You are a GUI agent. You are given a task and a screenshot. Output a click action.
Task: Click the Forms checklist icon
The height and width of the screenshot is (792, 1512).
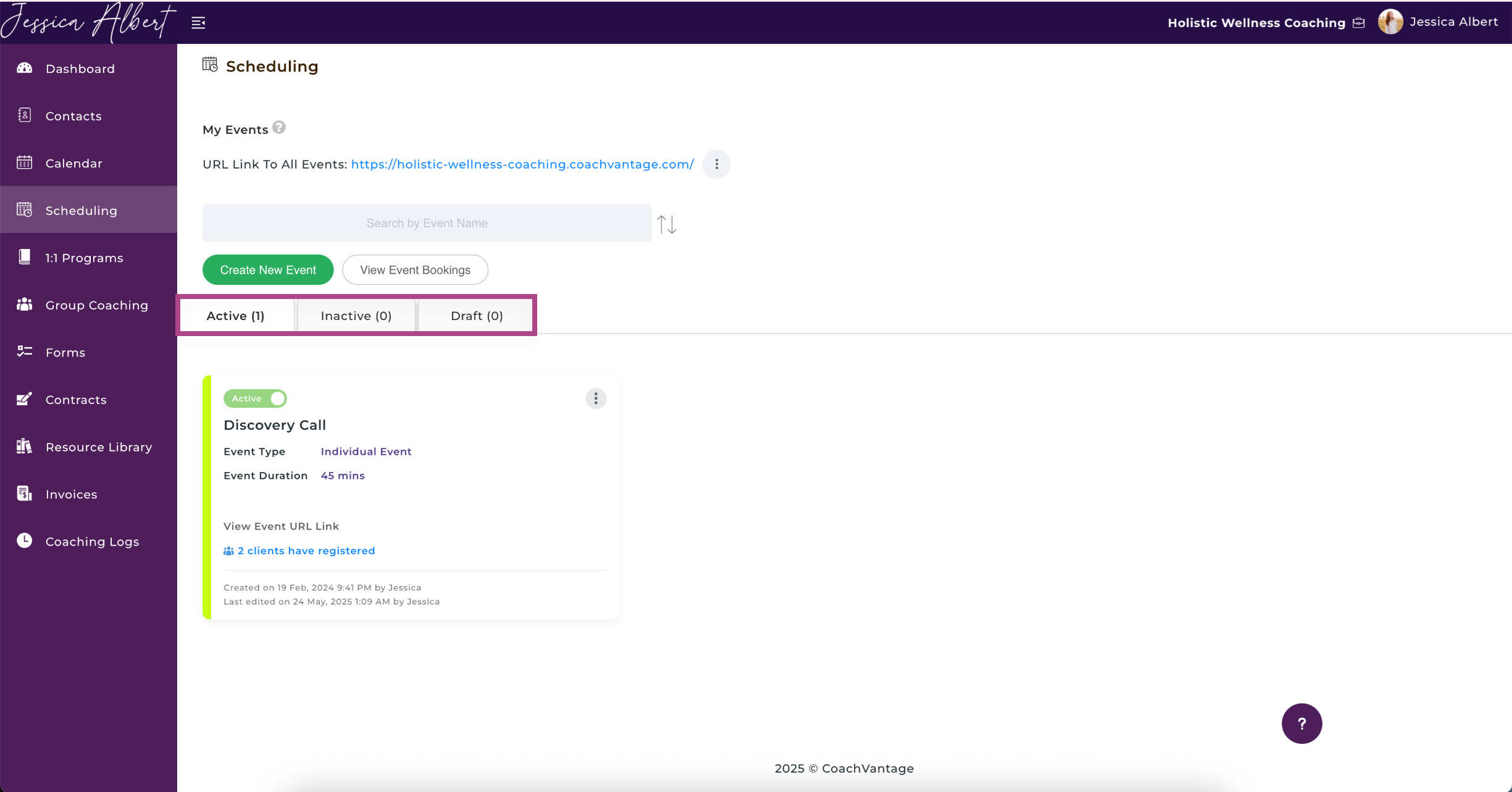[24, 352]
